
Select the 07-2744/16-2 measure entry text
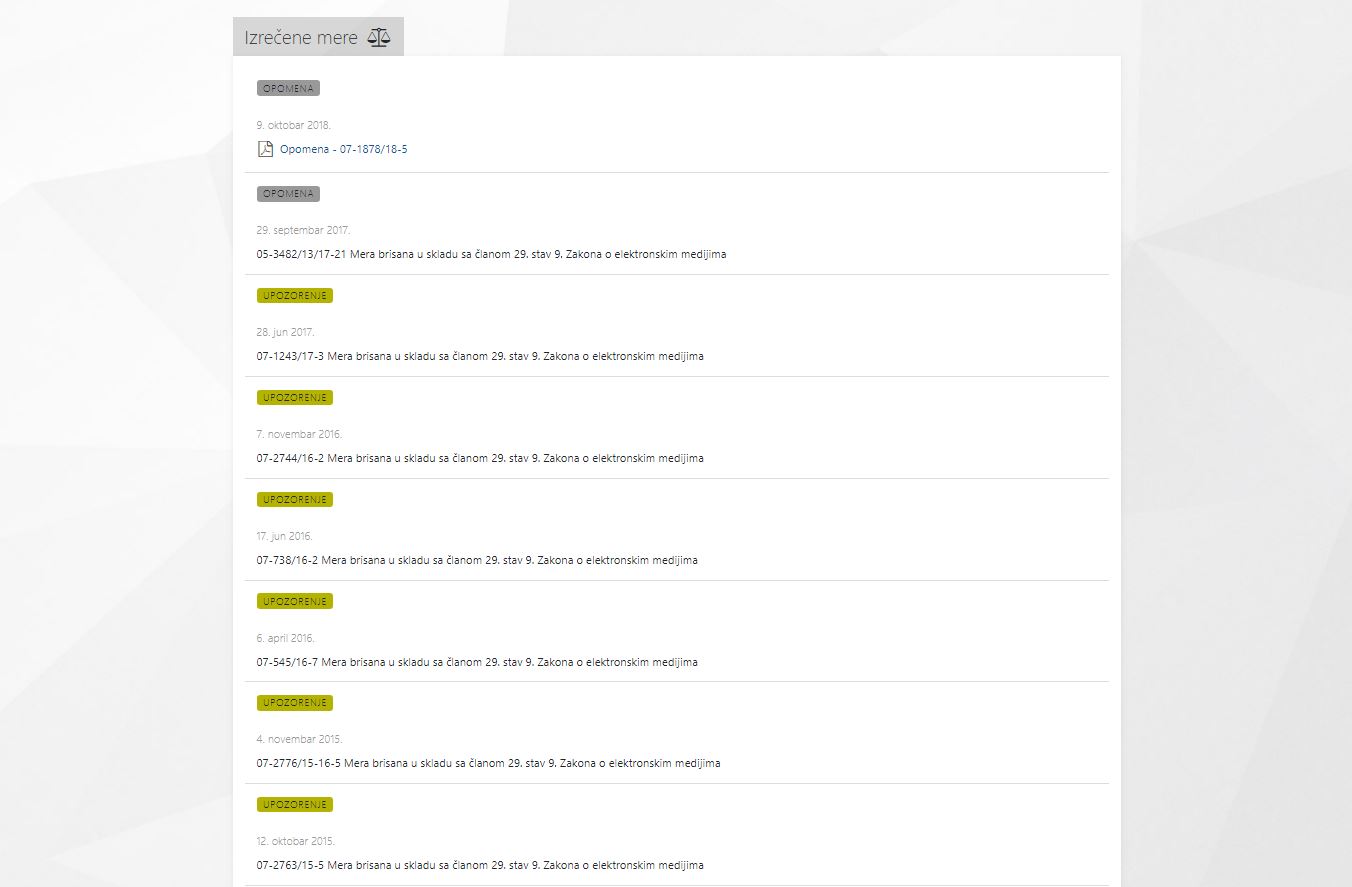tap(480, 458)
